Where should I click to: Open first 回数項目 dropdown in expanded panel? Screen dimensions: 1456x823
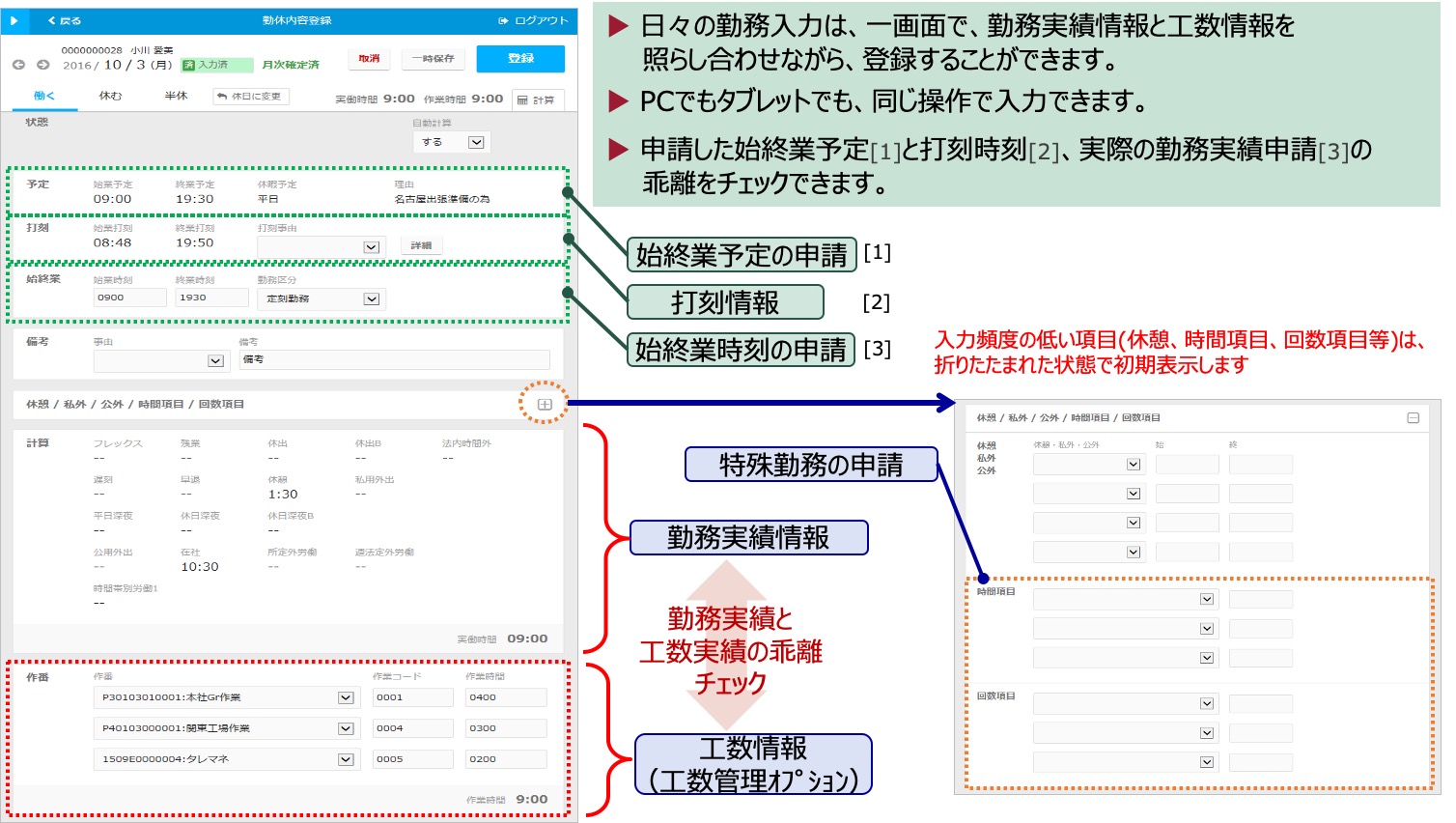click(x=1124, y=704)
